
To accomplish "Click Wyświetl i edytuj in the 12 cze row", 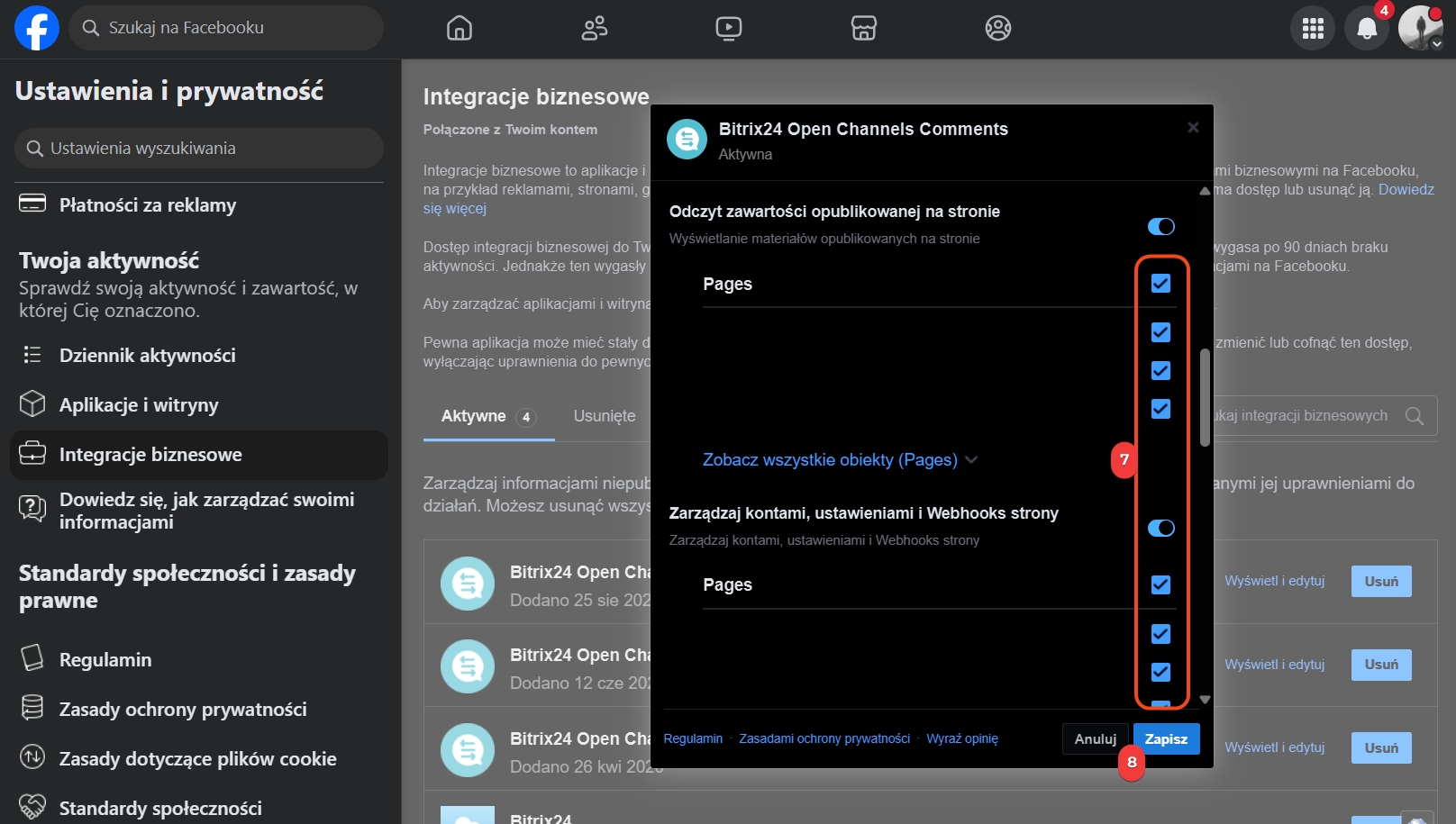I will [x=1274, y=665].
